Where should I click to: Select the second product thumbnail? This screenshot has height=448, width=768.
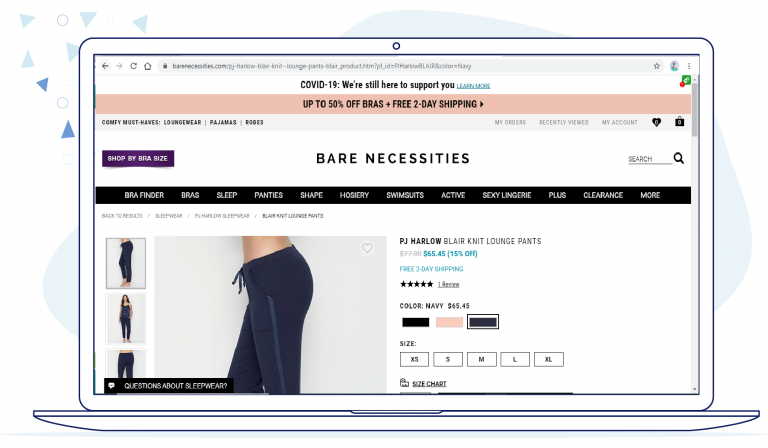pos(126,318)
